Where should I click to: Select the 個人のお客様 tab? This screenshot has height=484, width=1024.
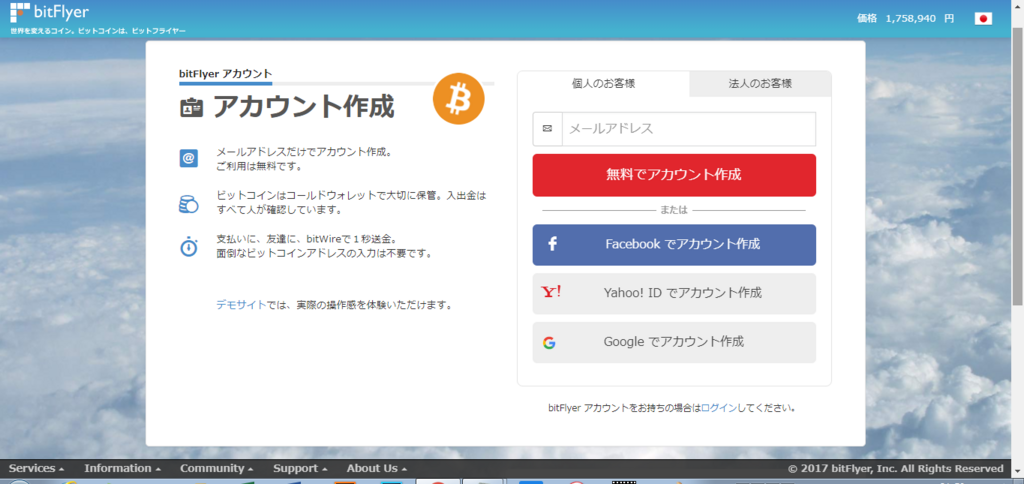[x=603, y=84]
